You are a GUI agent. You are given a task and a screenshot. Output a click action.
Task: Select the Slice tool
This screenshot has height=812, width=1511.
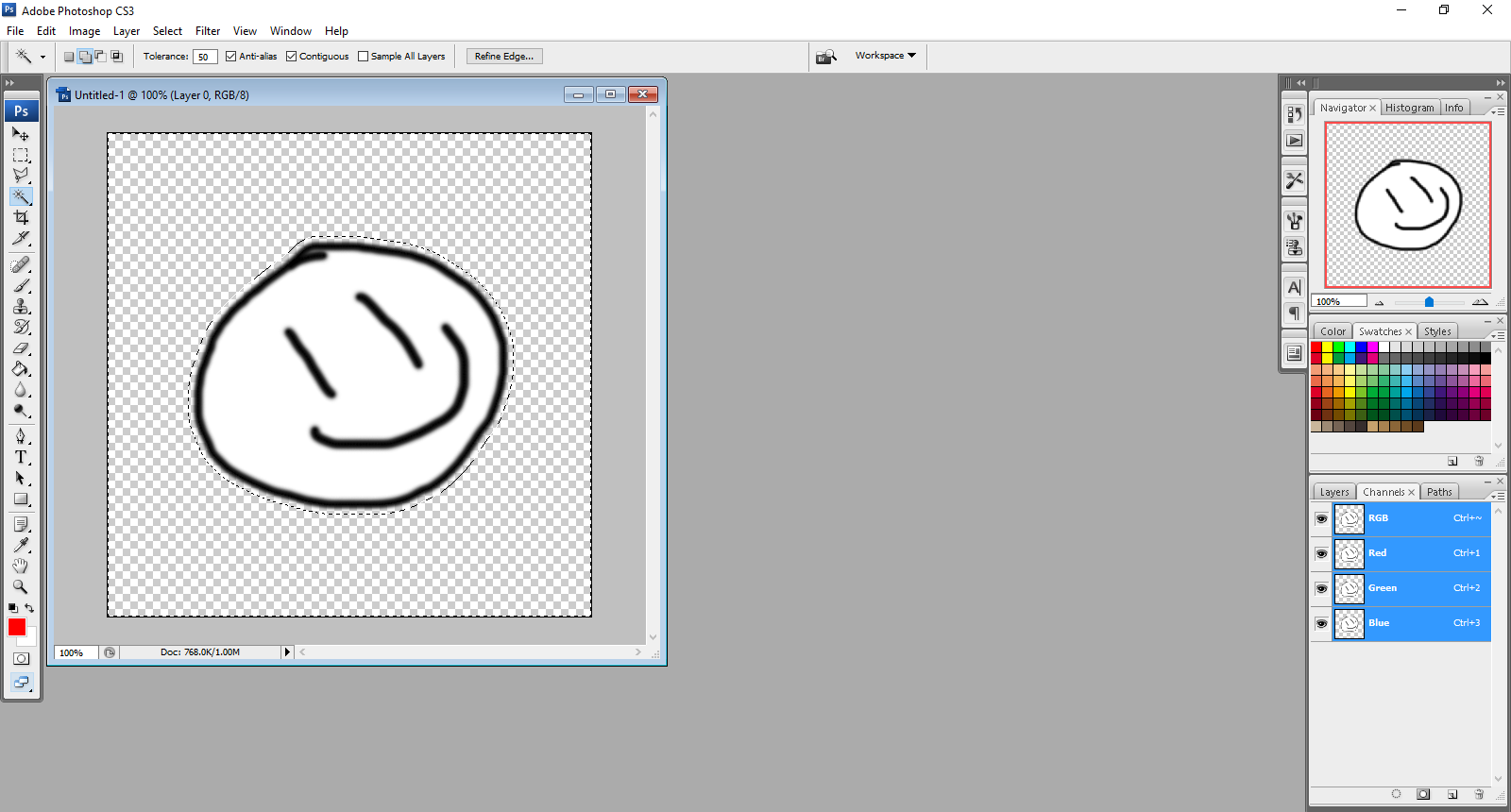21,238
